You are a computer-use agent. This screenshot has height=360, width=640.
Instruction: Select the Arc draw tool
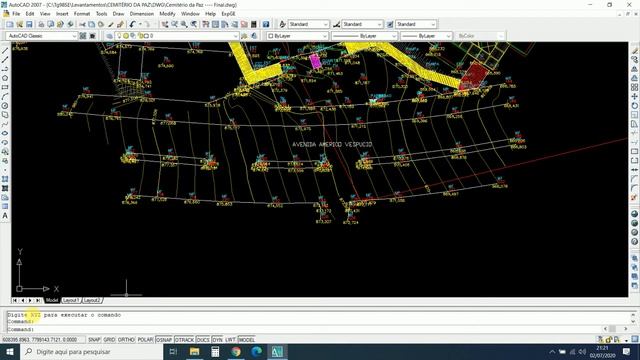point(5,97)
